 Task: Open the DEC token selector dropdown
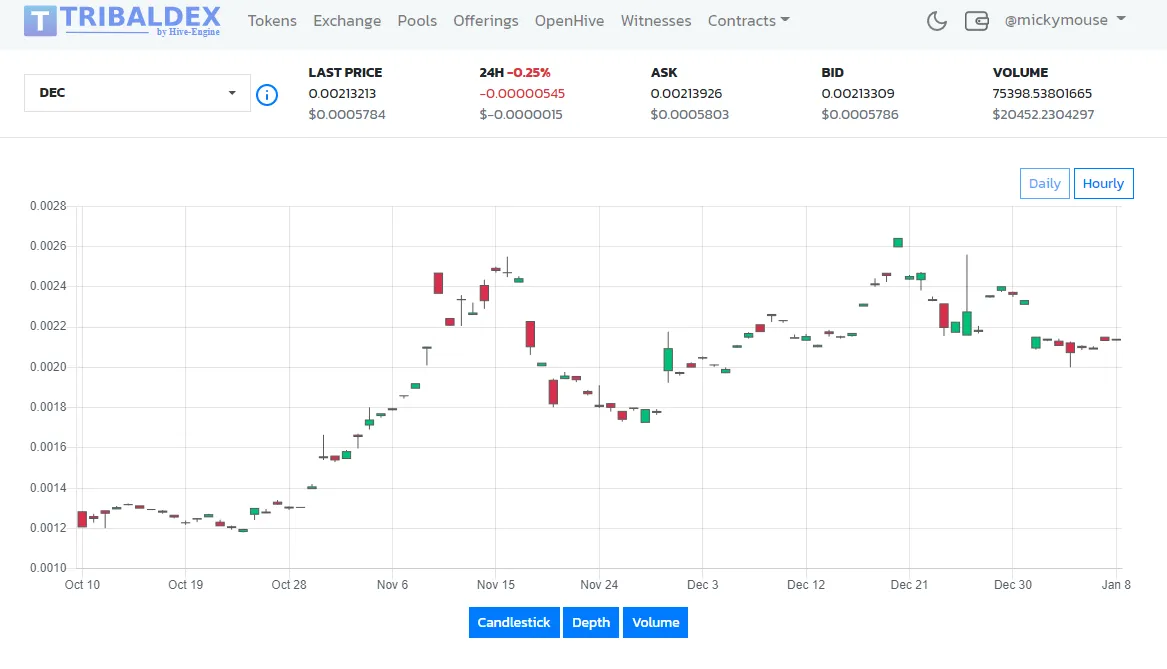click(x=137, y=93)
